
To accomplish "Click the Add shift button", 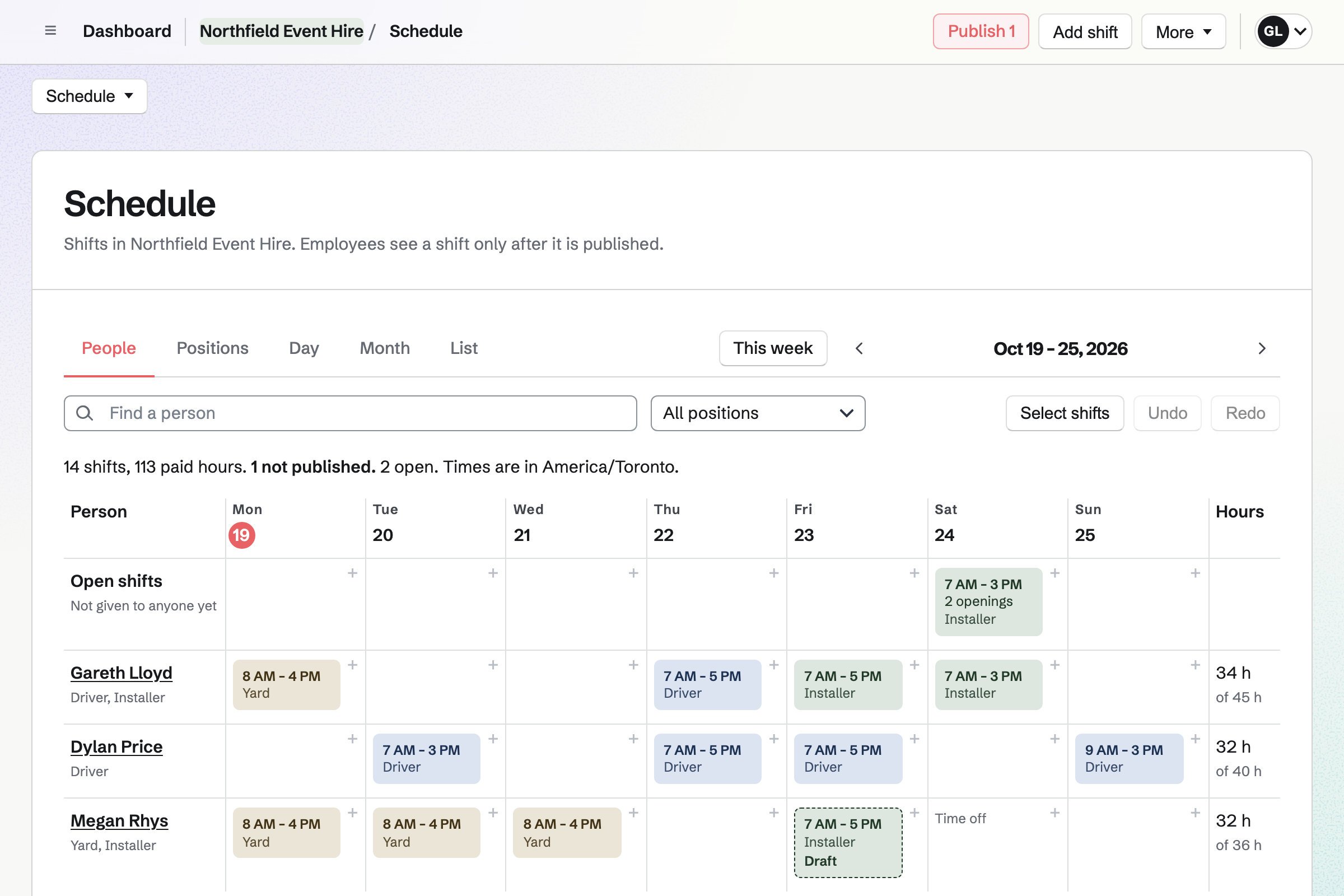I will click(1085, 31).
